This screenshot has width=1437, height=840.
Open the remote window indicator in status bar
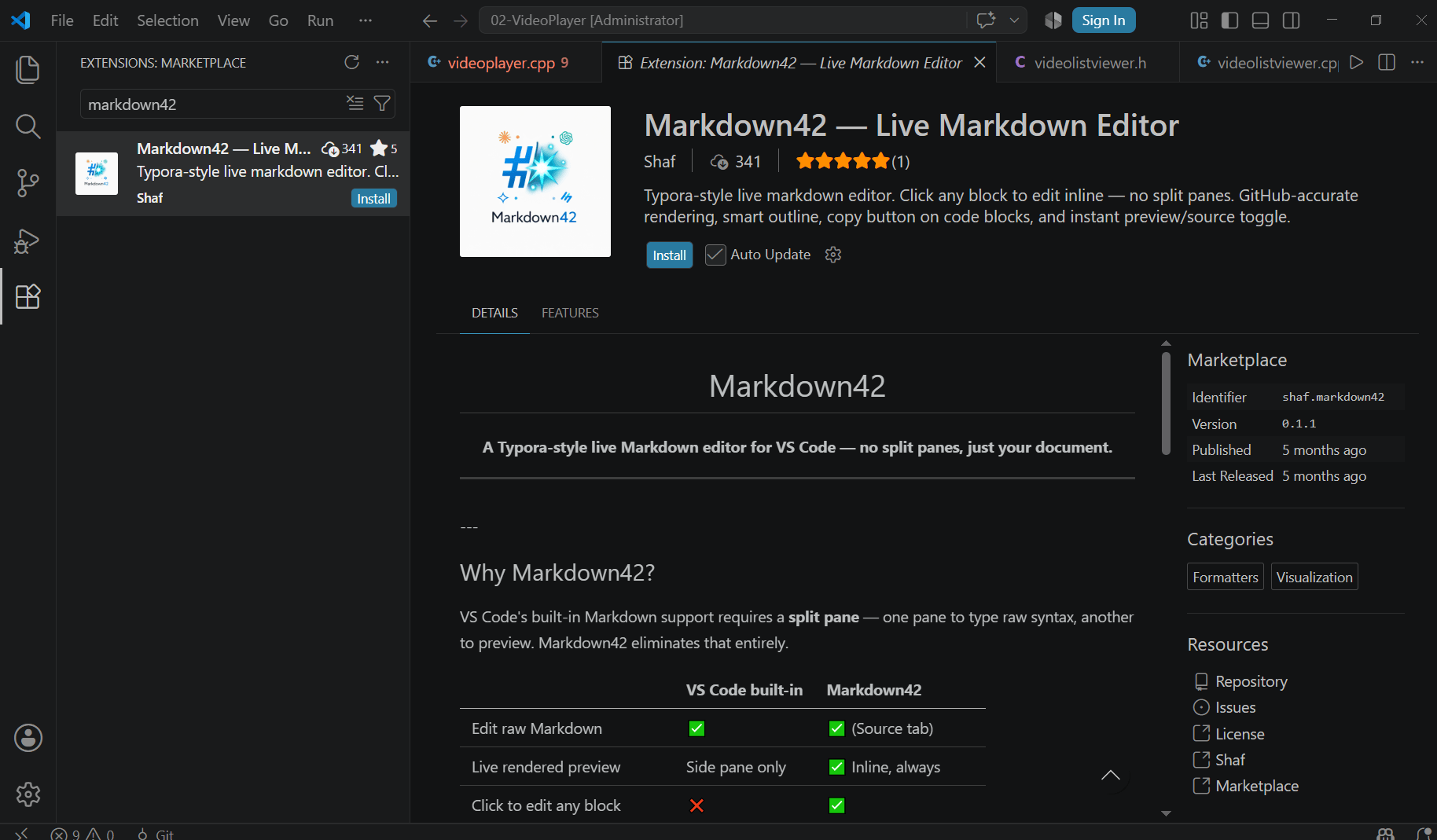click(x=21, y=833)
